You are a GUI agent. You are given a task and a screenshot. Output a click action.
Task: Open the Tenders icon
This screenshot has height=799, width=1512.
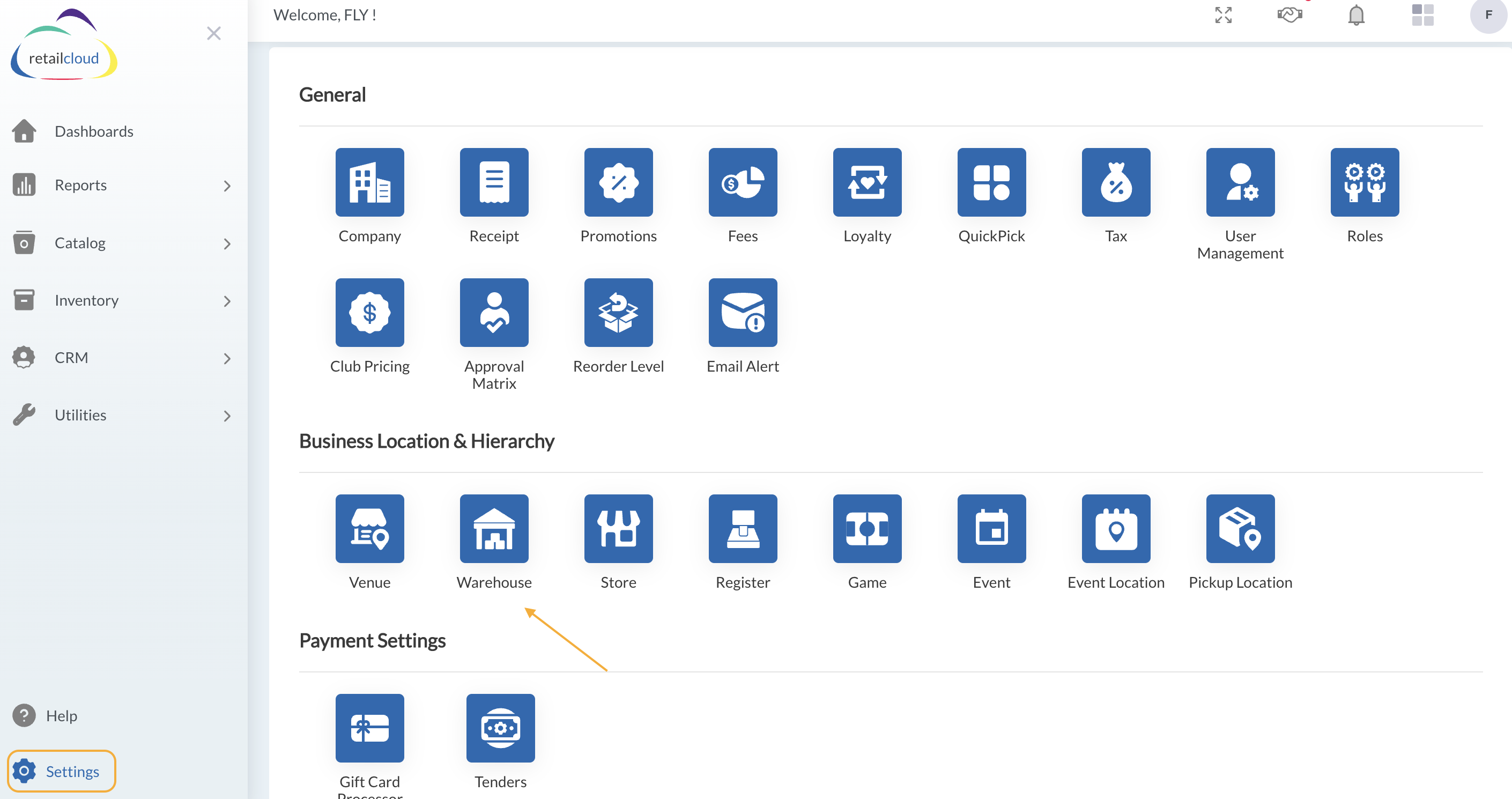(x=501, y=728)
